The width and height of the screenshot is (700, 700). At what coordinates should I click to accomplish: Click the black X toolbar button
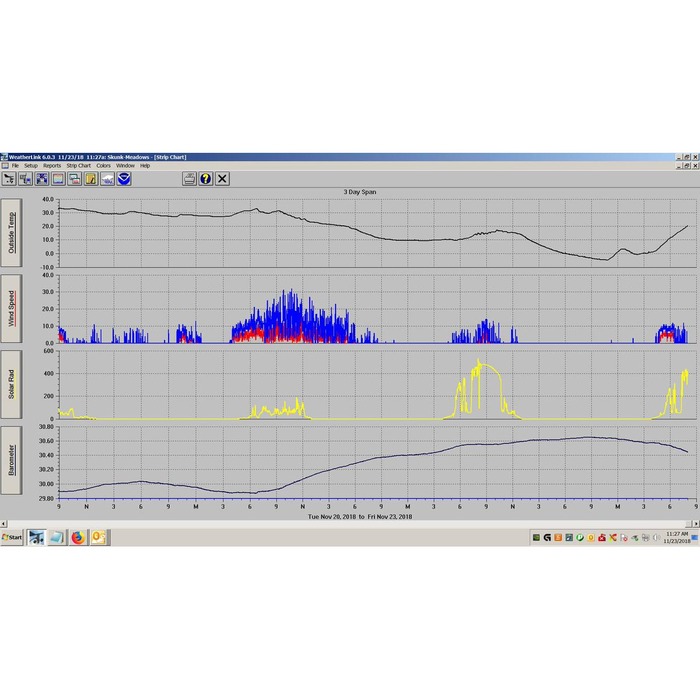[222, 179]
